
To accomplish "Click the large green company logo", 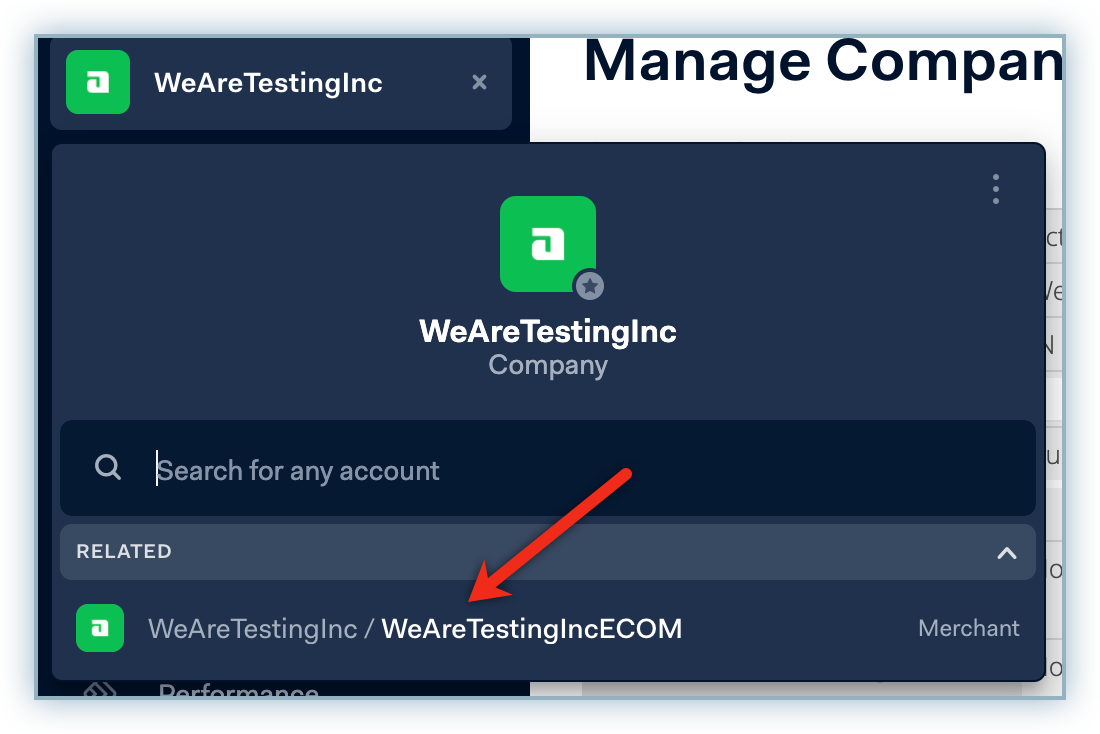I will click(x=546, y=243).
